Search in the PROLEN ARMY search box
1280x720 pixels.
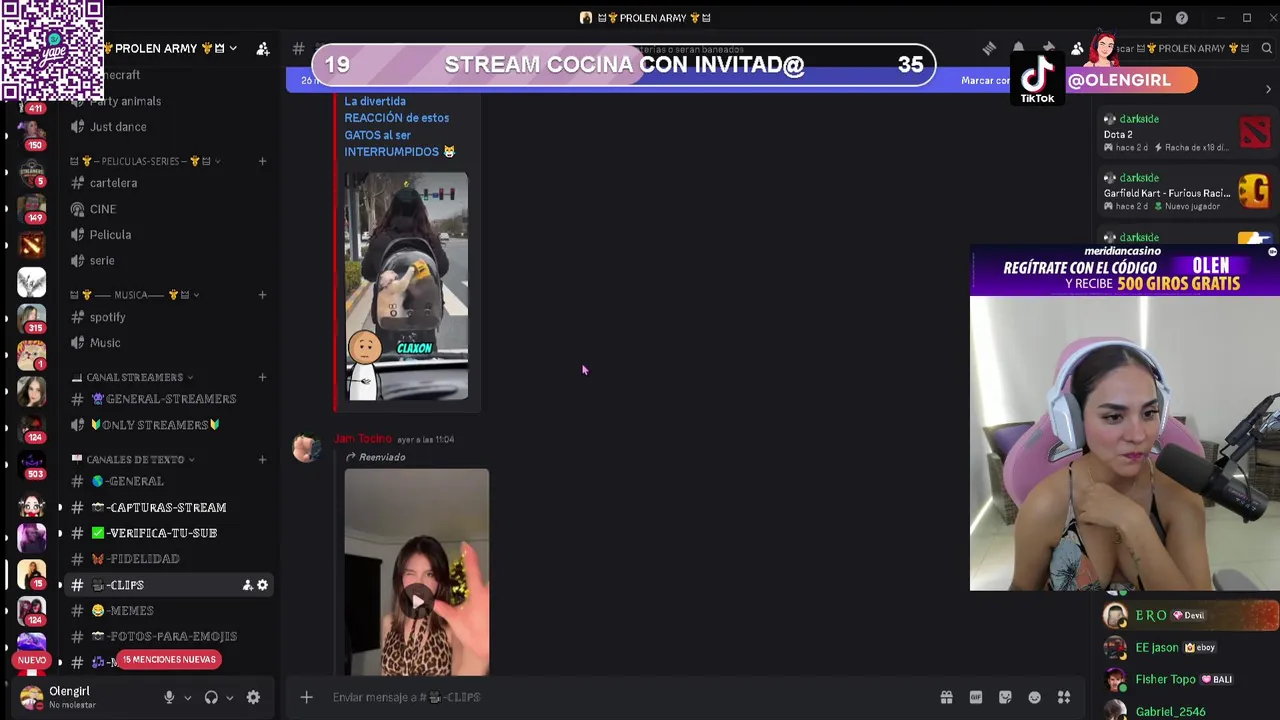(x=1185, y=48)
